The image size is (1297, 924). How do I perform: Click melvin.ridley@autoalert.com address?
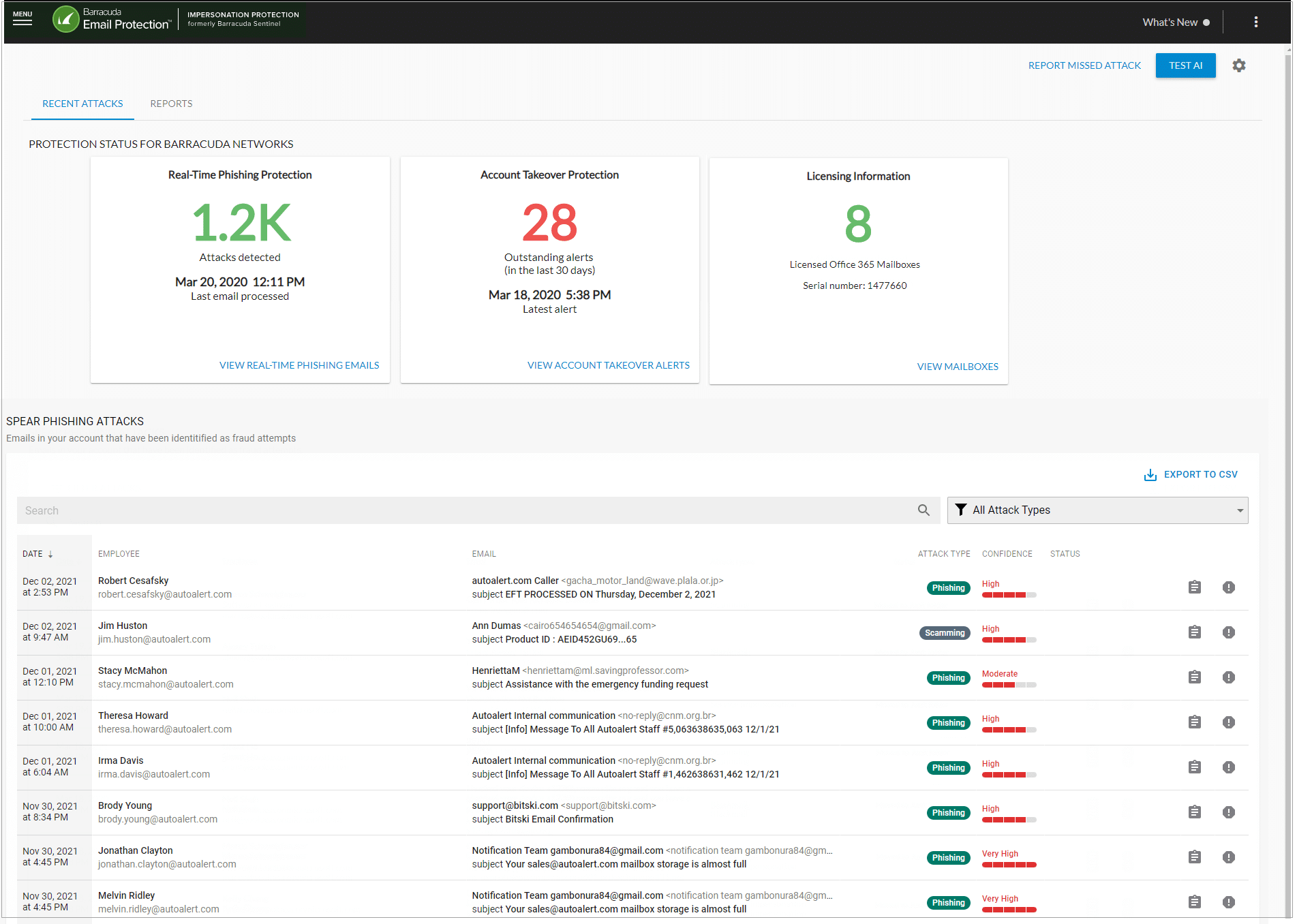click(x=159, y=909)
